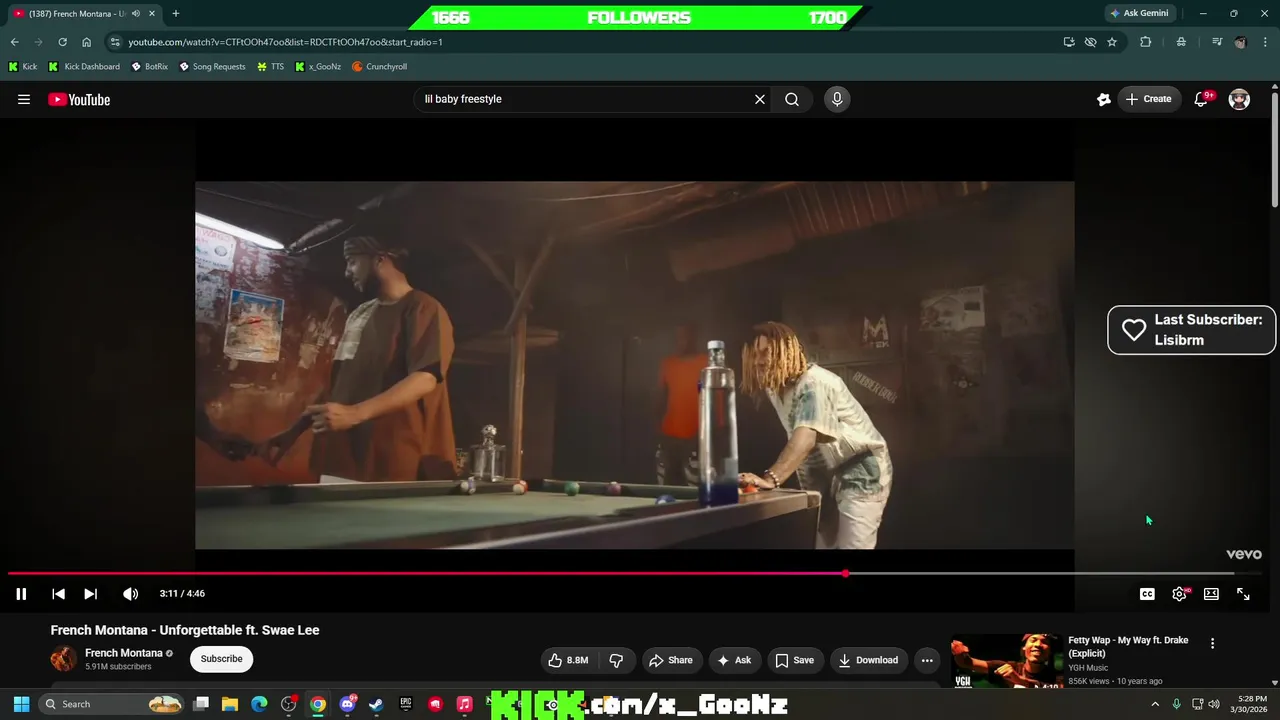Open French Montana channel name link
1280x720 pixels.
click(124, 653)
